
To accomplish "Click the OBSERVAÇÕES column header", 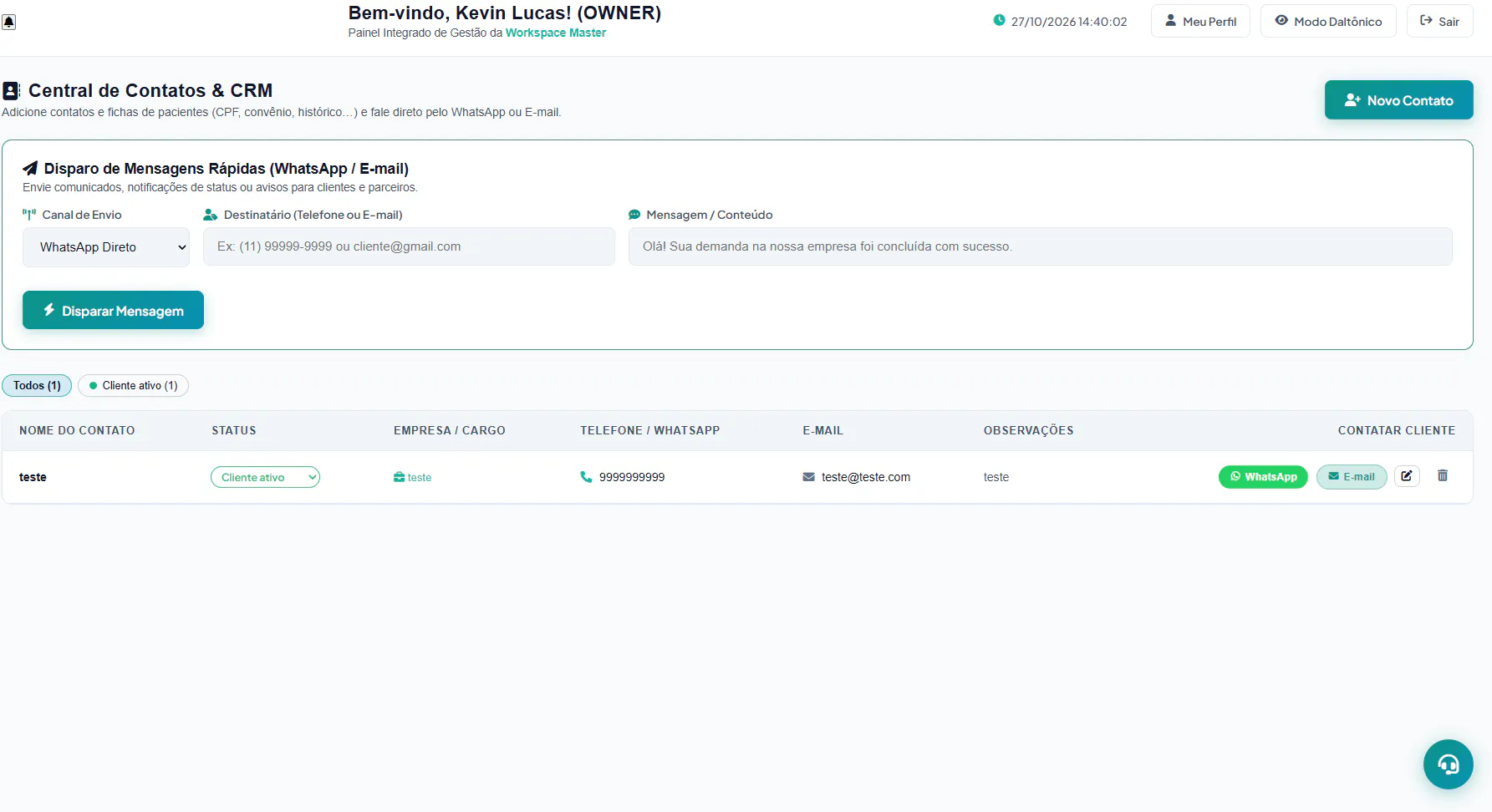I will (x=1029, y=430).
